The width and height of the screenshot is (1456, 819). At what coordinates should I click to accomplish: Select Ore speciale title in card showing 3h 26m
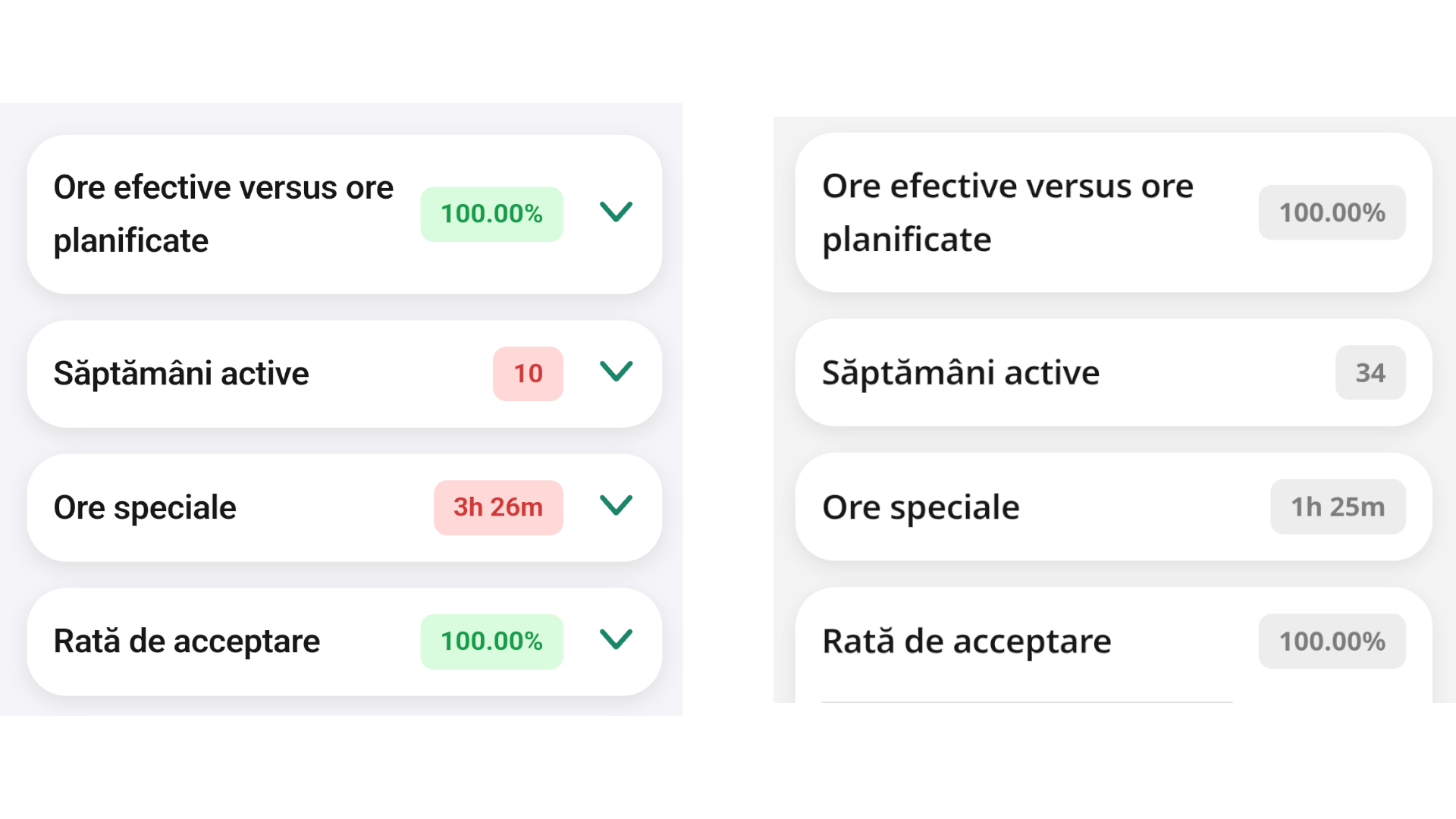[145, 508]
